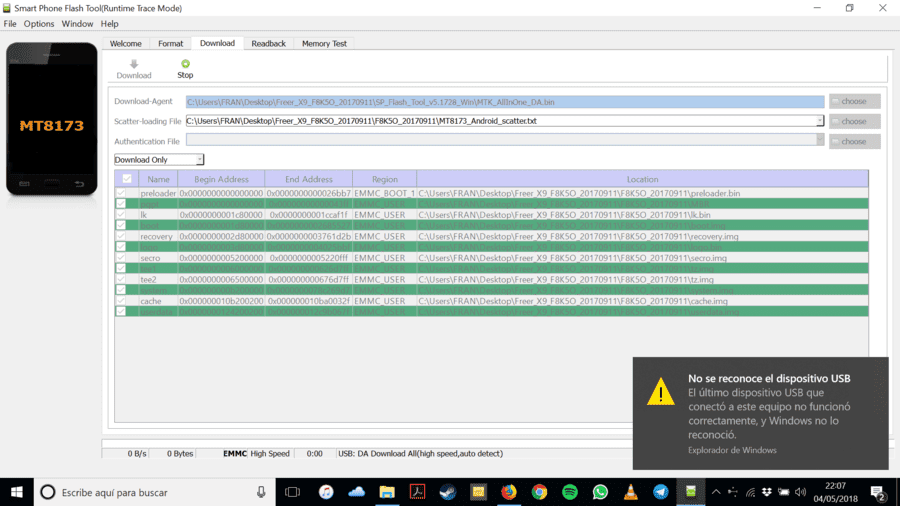Toggle the tee1 row checkbox
The image size is (900, 506).
[121, 268]
